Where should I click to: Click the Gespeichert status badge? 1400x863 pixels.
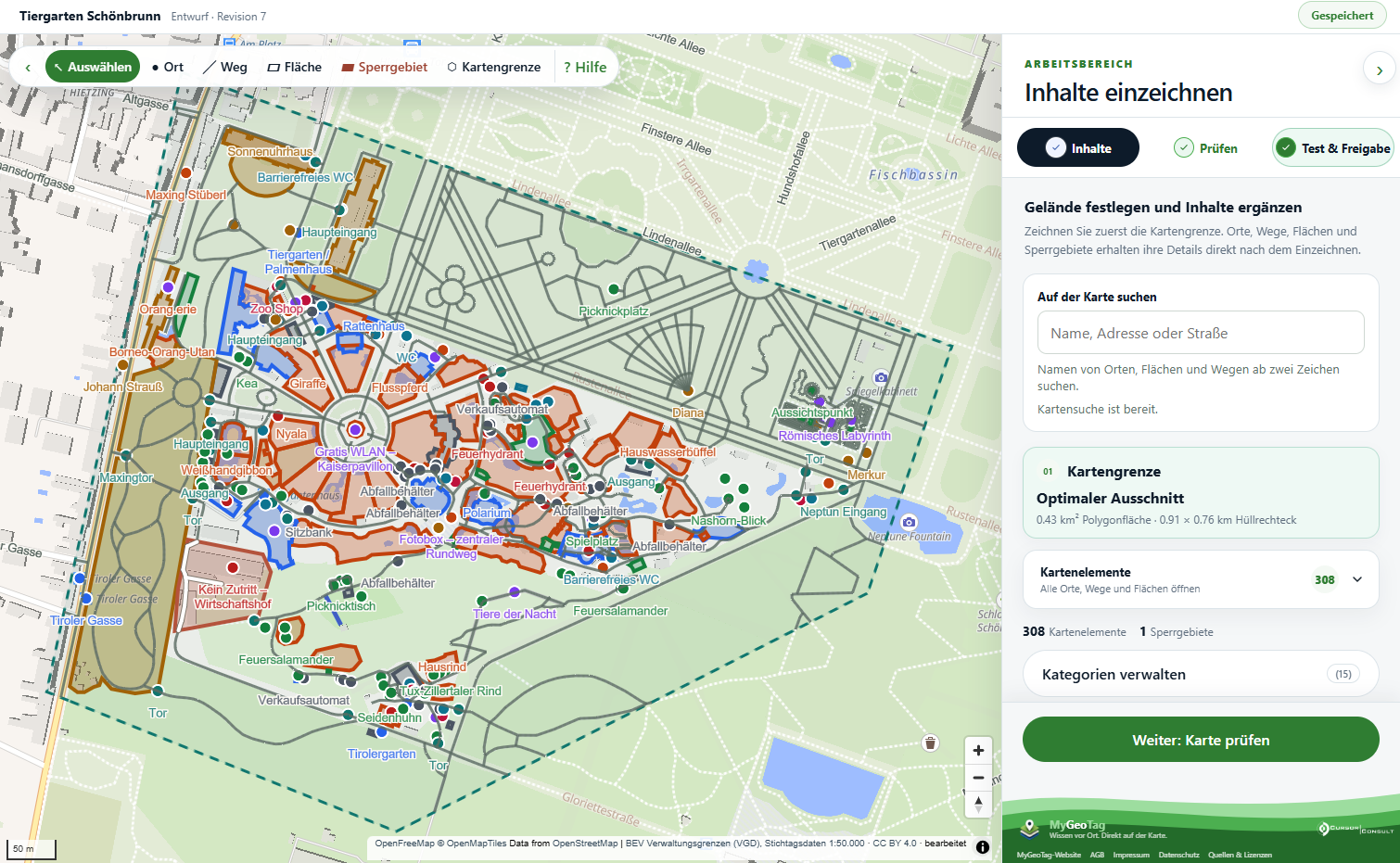tap(1342, 16)
